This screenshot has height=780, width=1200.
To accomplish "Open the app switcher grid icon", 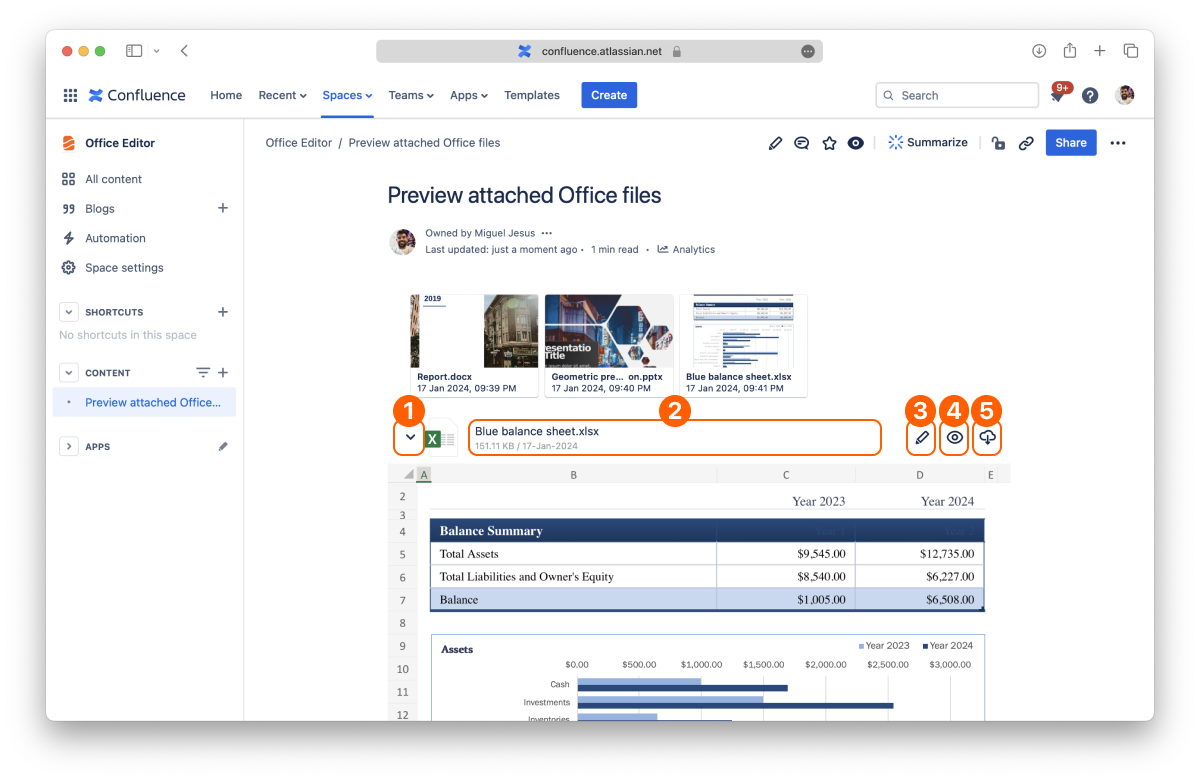I will 70,96.
